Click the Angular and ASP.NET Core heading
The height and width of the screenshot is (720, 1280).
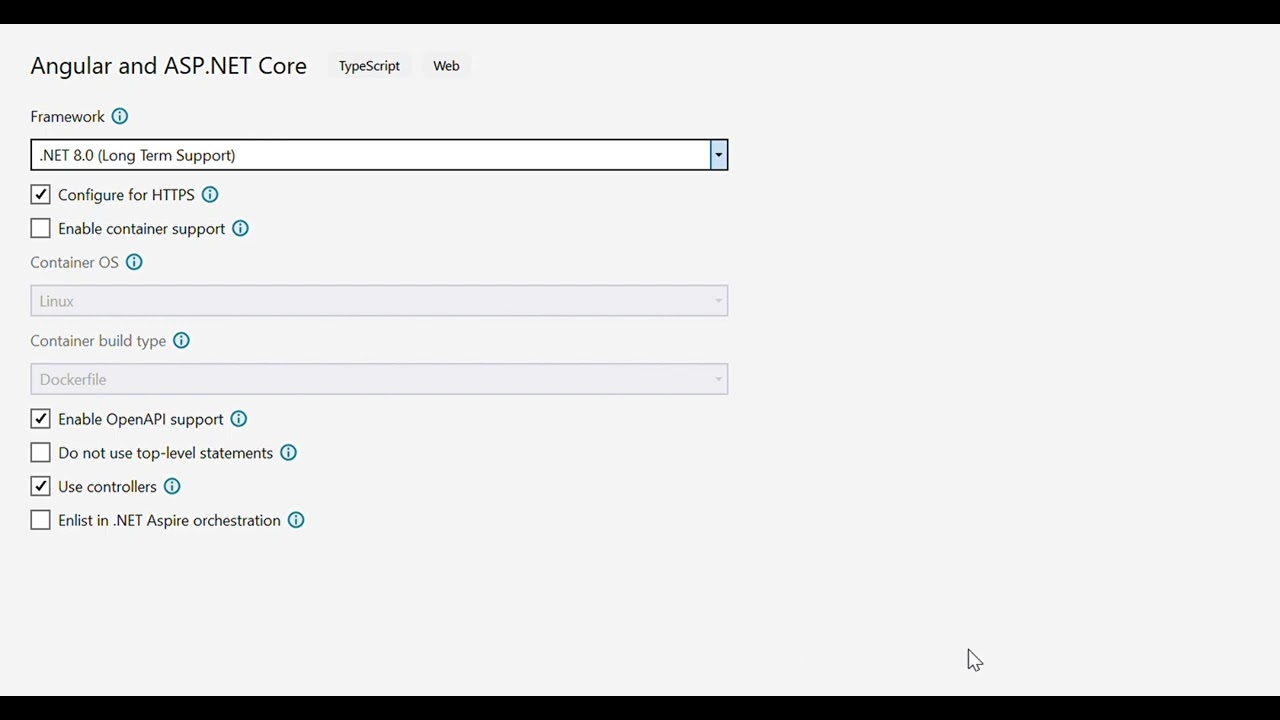(168, 66)
